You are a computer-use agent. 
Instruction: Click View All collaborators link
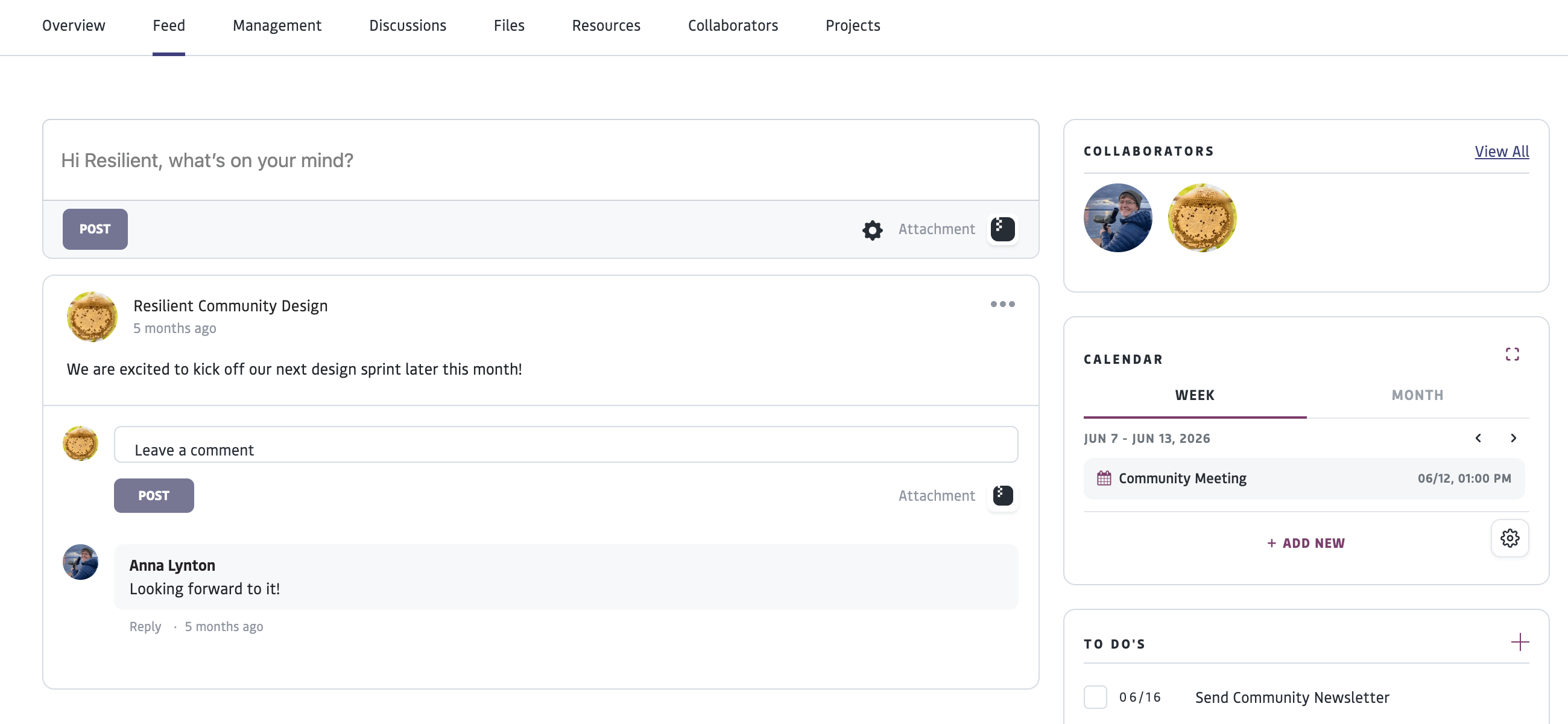[x=1501, y=151]
